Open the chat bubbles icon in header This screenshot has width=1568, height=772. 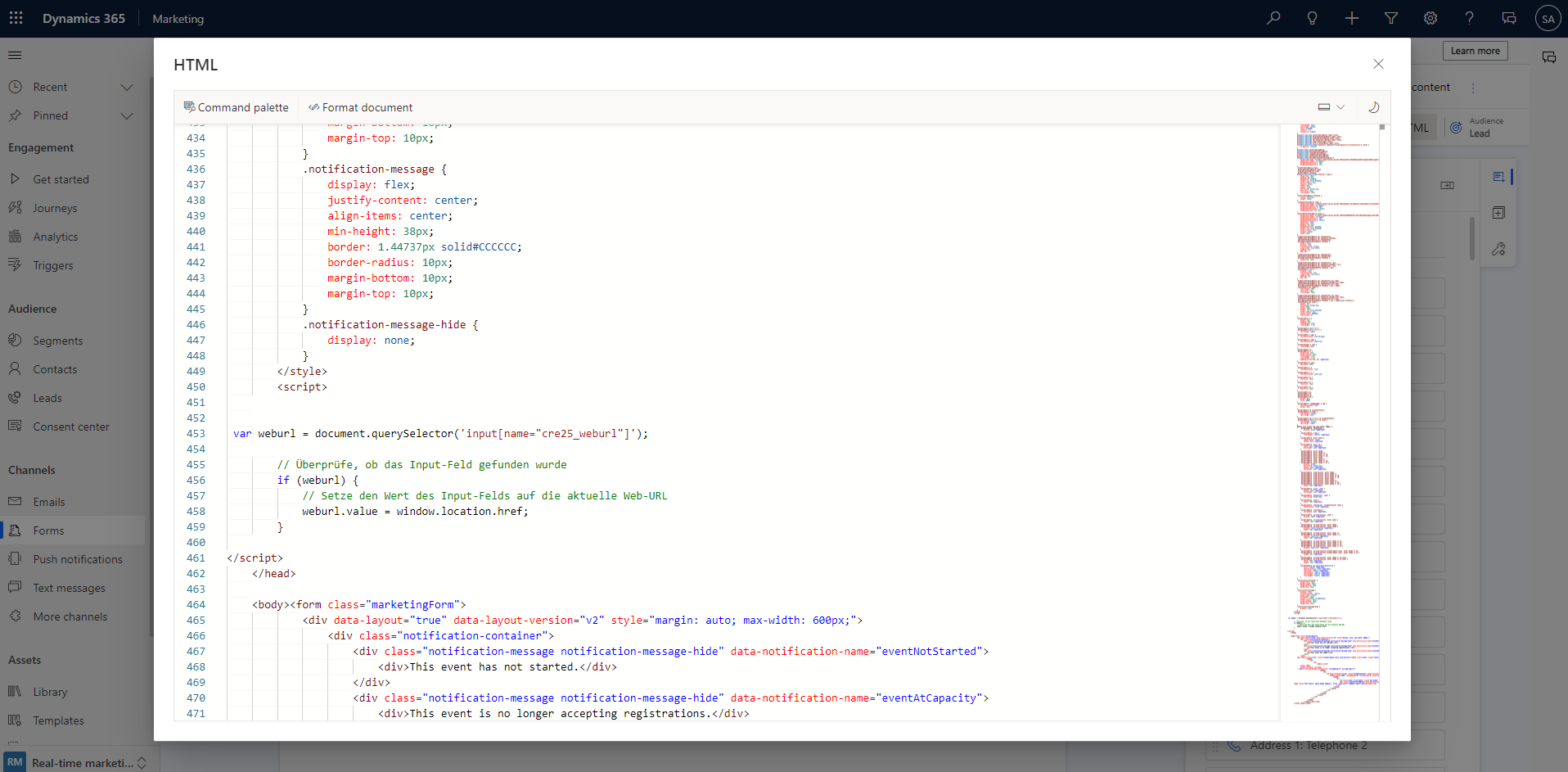[x=1509, y=18]
